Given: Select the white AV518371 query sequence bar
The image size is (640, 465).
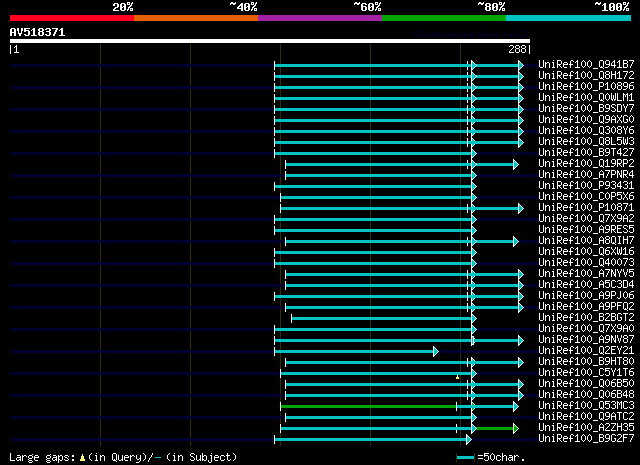Looking at the screenshot, I should point(270,41).
